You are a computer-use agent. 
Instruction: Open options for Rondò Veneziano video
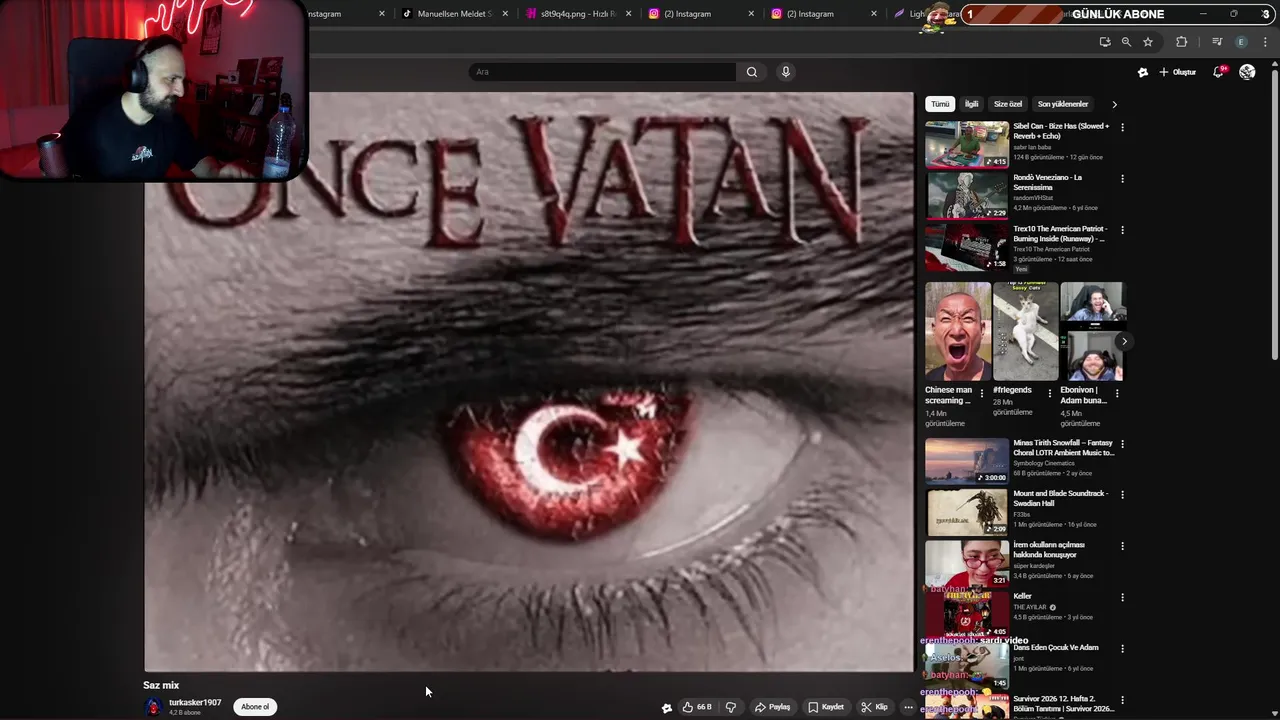1122,179
